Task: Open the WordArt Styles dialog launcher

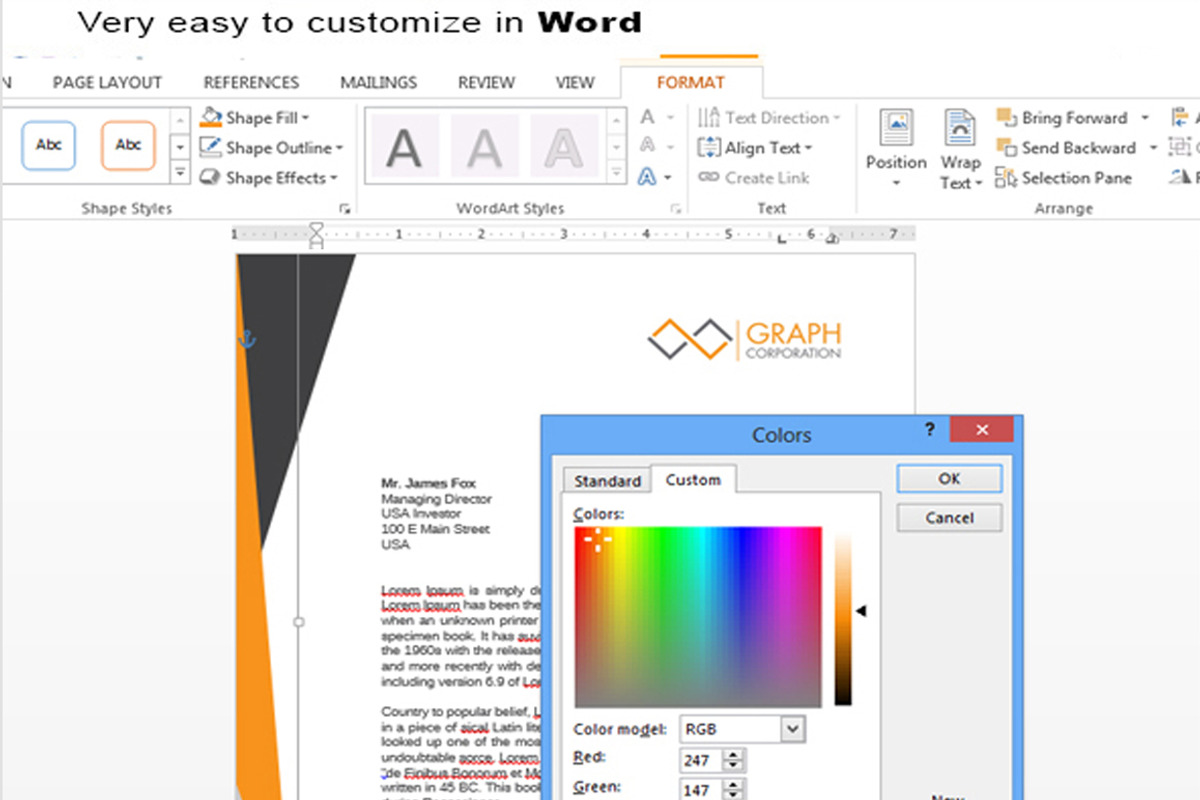Action: [677, 209]
